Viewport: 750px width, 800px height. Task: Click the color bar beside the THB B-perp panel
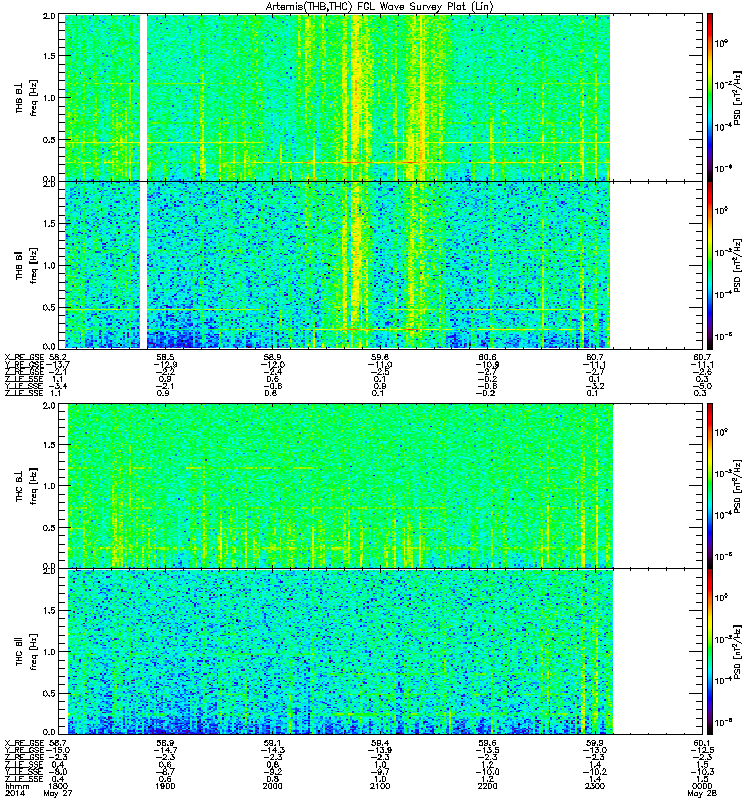tap(710, 97)
